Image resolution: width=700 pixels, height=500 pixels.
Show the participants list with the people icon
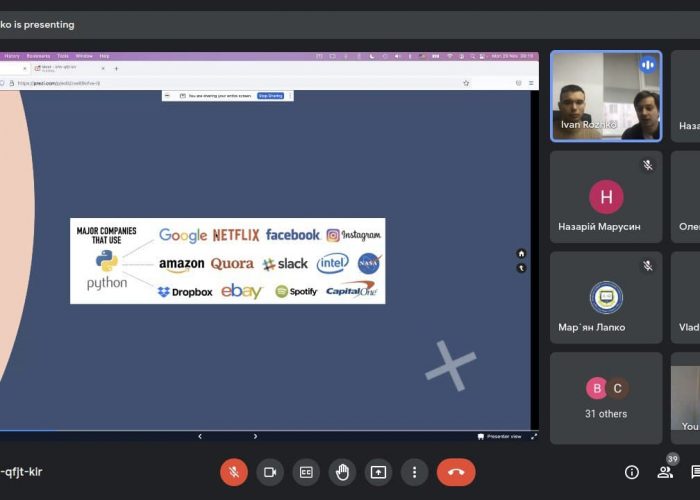coord(664,472)
